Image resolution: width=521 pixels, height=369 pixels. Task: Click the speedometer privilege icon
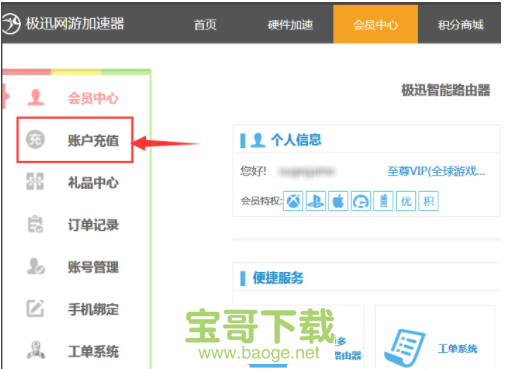[361, 201]
